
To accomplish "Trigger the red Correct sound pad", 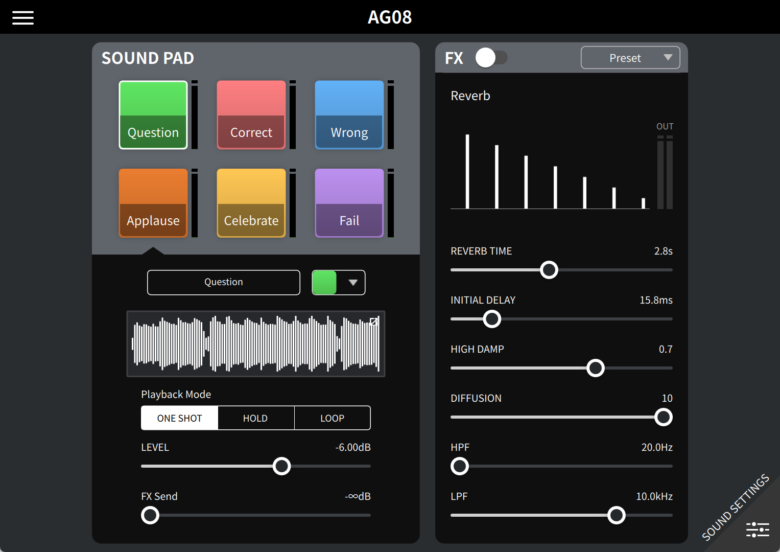I will pos(251,115).
